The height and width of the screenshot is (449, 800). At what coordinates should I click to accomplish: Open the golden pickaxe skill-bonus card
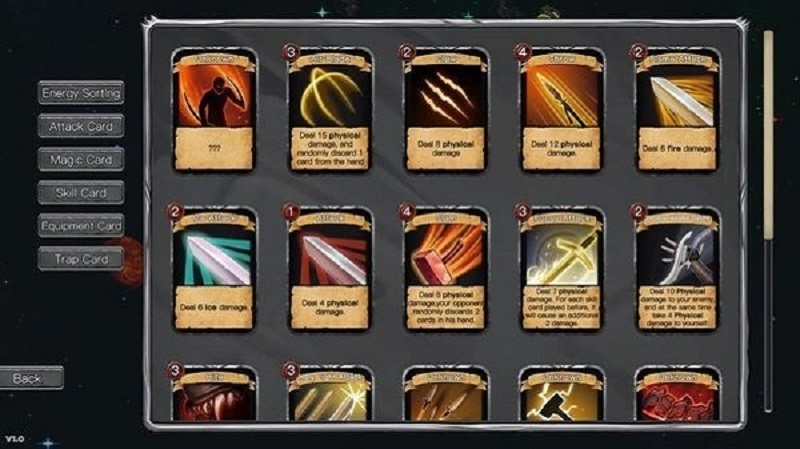pos(561,269)
